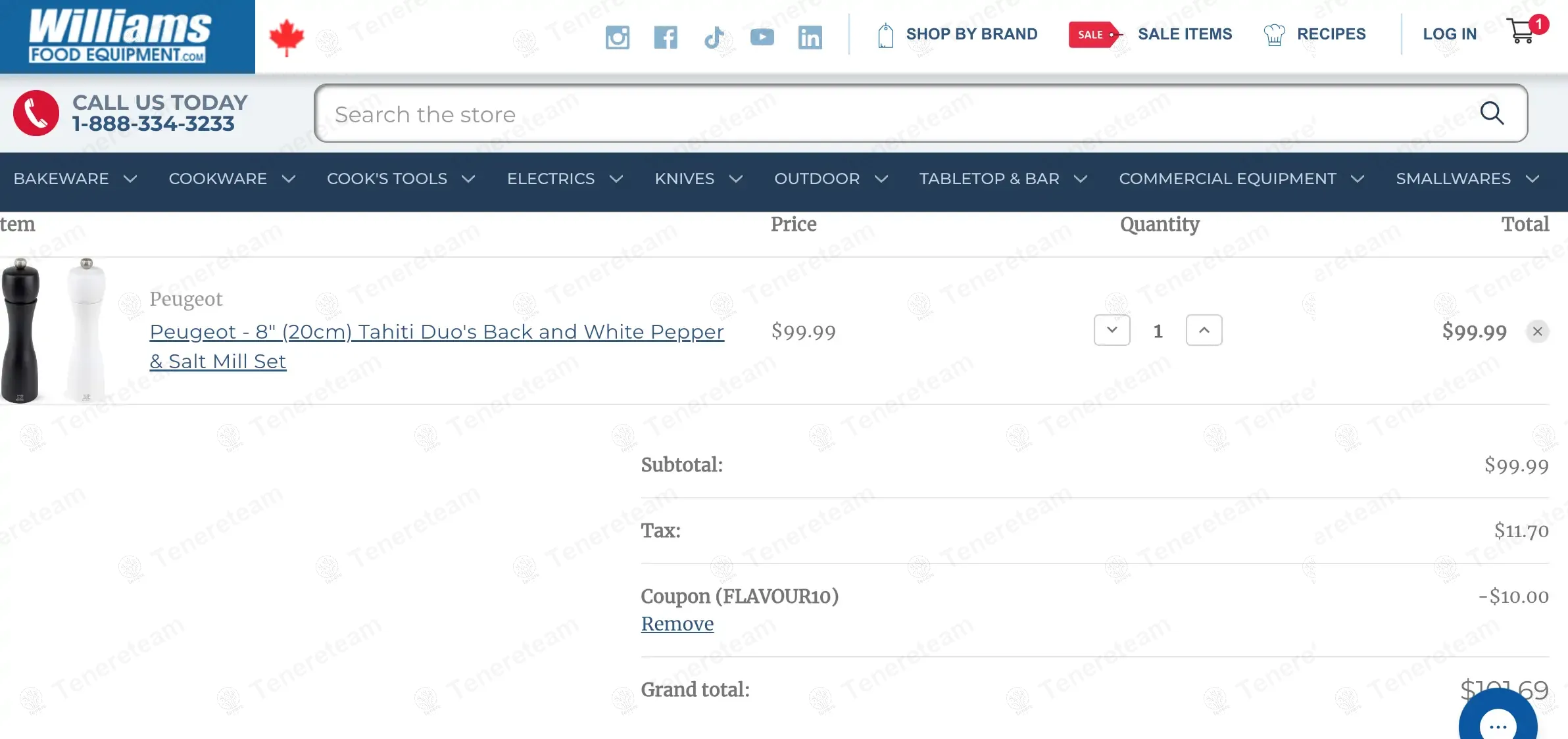Click the CALL US TODAY text
This screenshot has height=739, width=1568.
160,103
